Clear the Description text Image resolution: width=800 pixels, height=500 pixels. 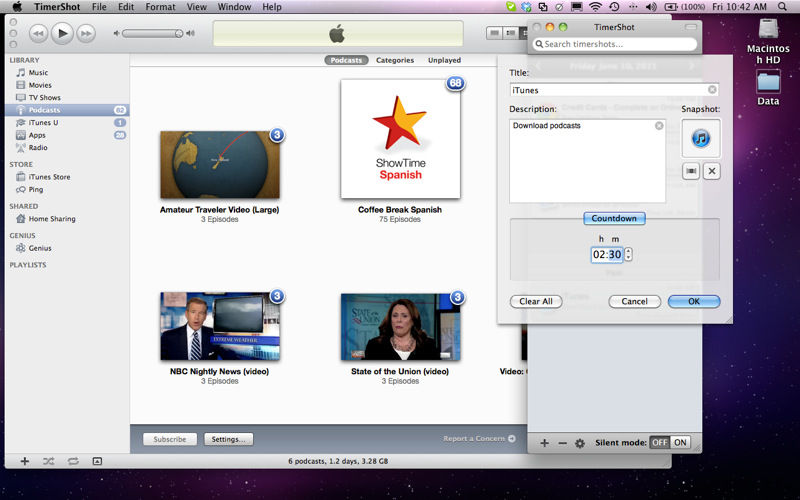659,126
